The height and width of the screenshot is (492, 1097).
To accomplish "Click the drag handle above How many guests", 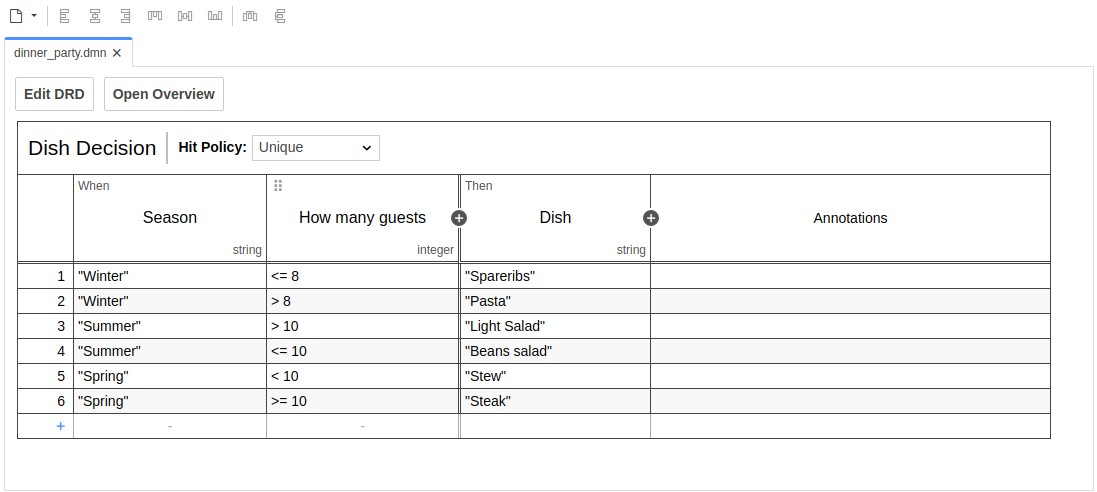I will (278, 186).
